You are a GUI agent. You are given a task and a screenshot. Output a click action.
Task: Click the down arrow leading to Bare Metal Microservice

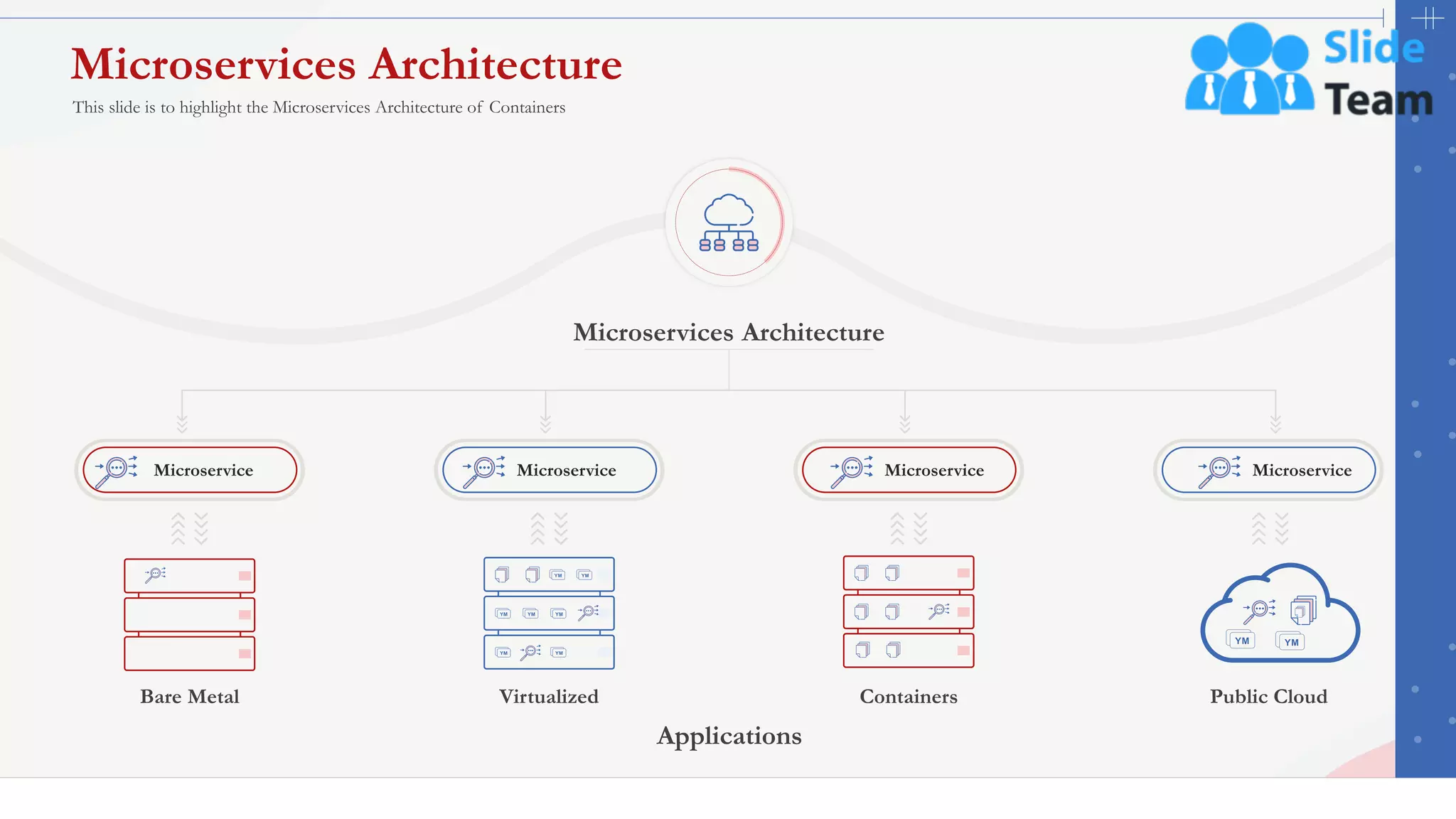click(182, 412)
